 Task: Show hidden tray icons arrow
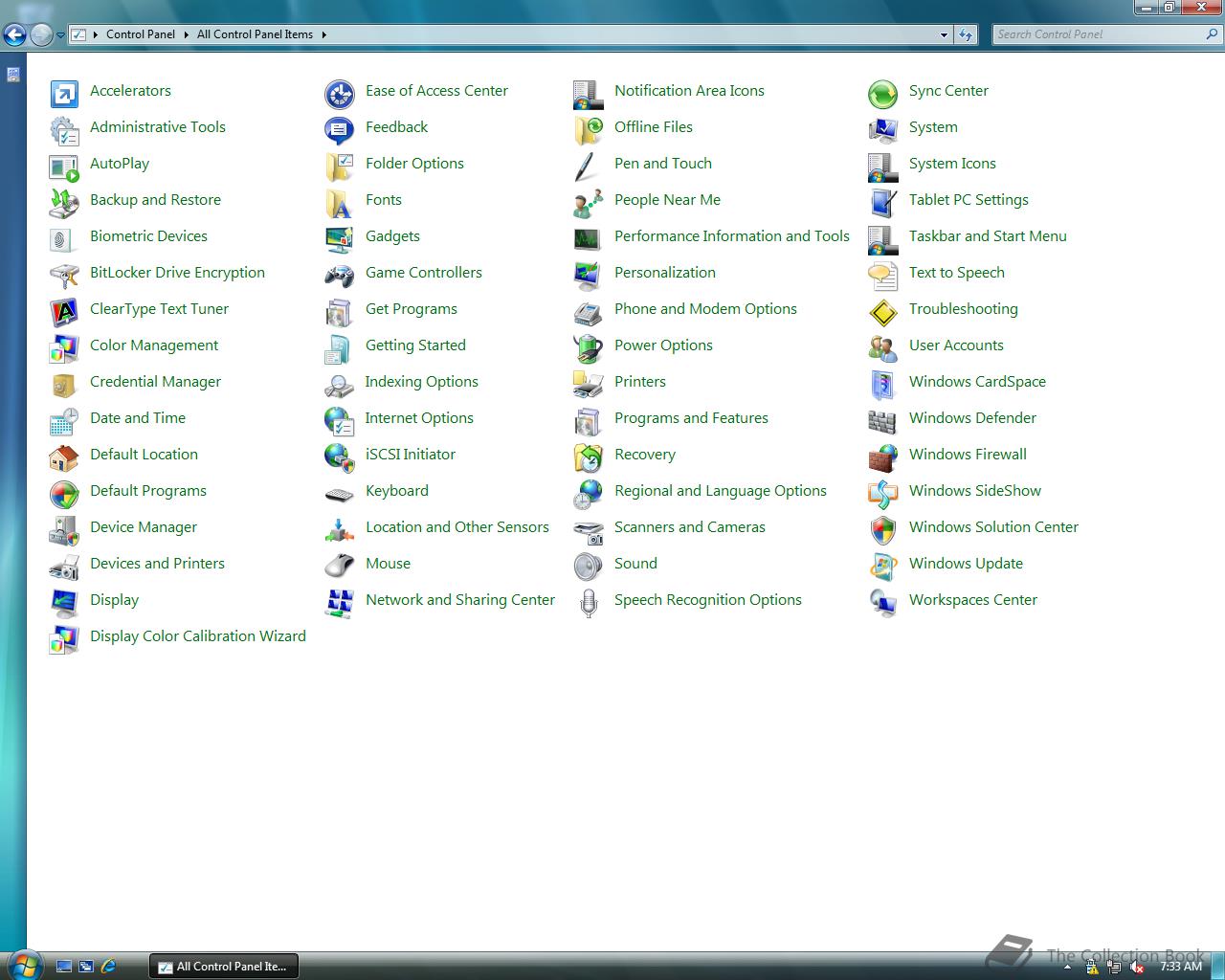(1067, 968)
